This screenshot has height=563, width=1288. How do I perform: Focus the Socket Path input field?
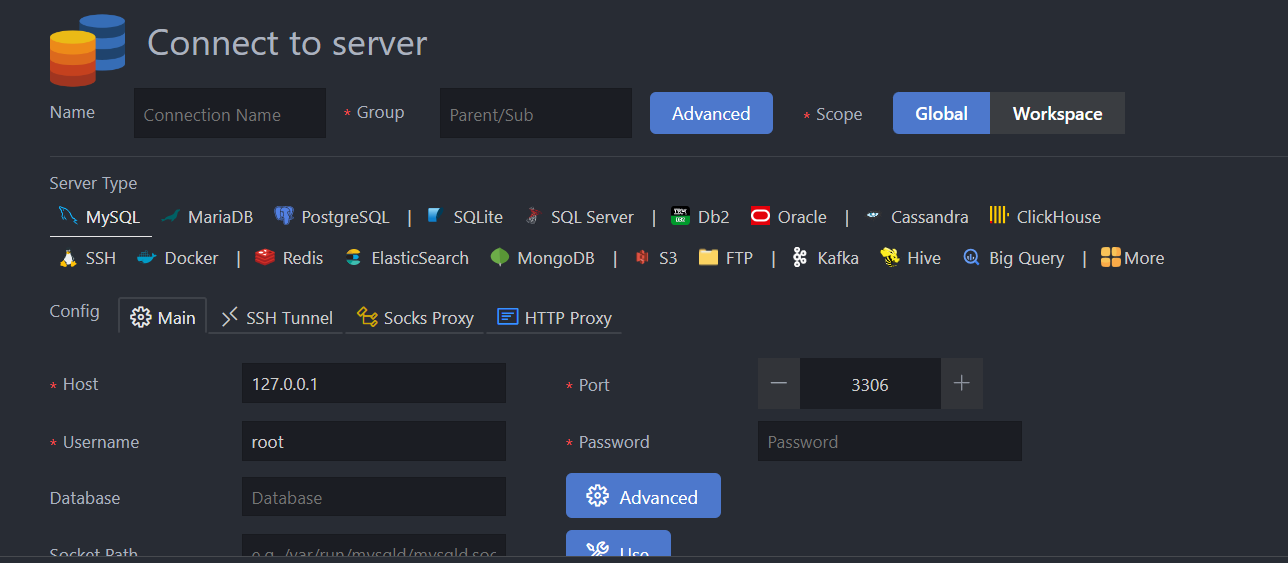tap(374, 546)
